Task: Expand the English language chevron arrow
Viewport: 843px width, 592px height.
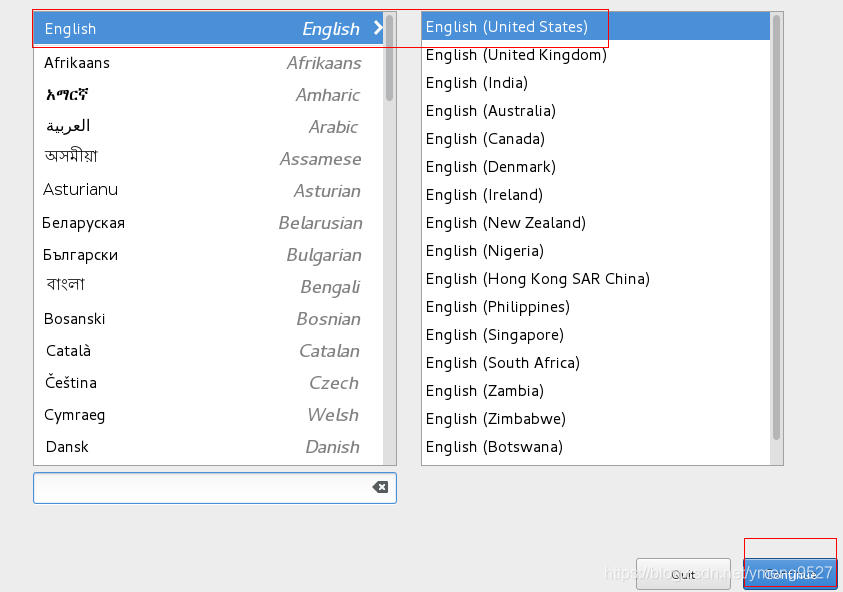Action: tap(378, 28)
